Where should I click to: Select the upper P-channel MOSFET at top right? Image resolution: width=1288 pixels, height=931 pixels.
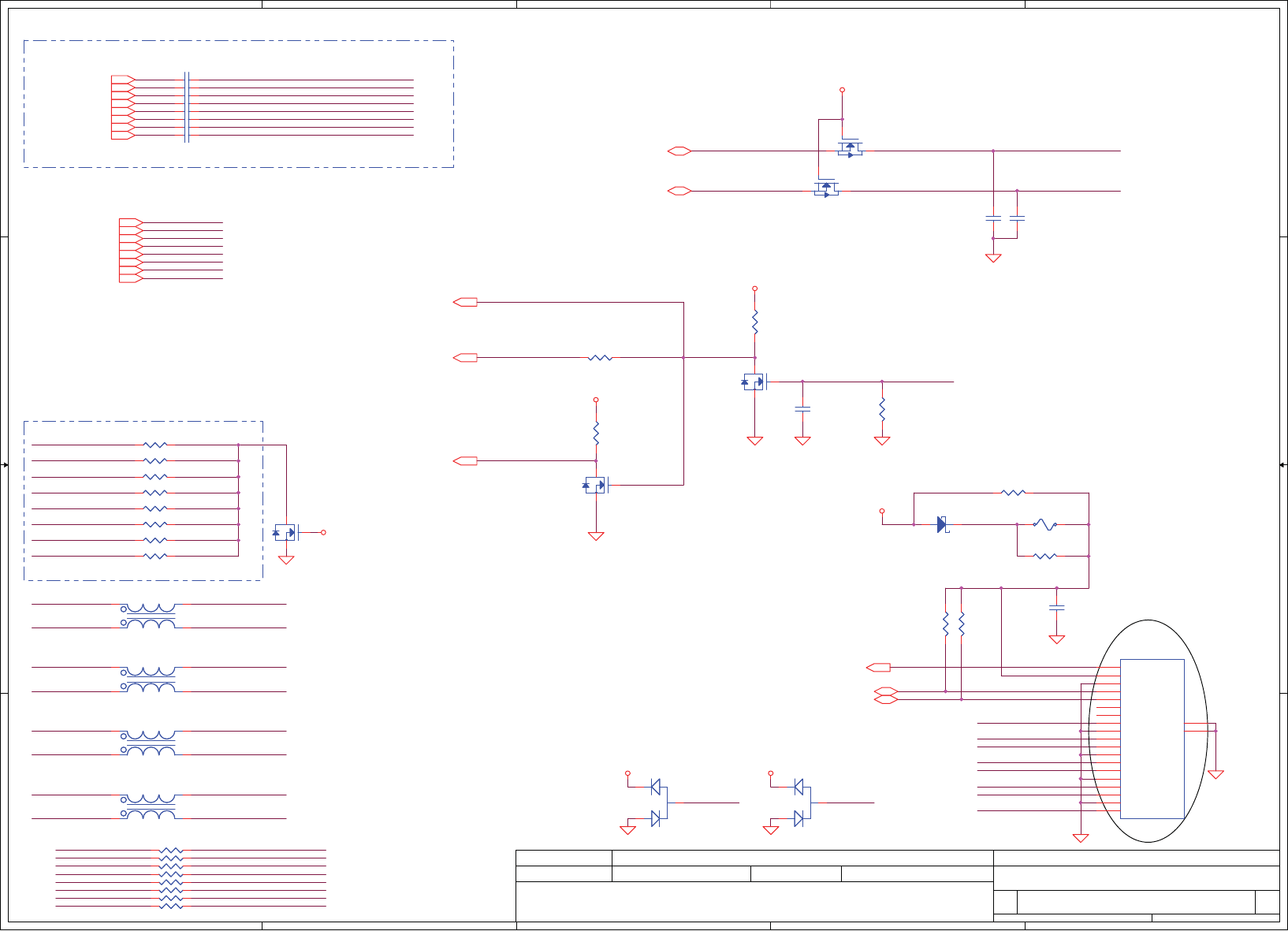850,149
